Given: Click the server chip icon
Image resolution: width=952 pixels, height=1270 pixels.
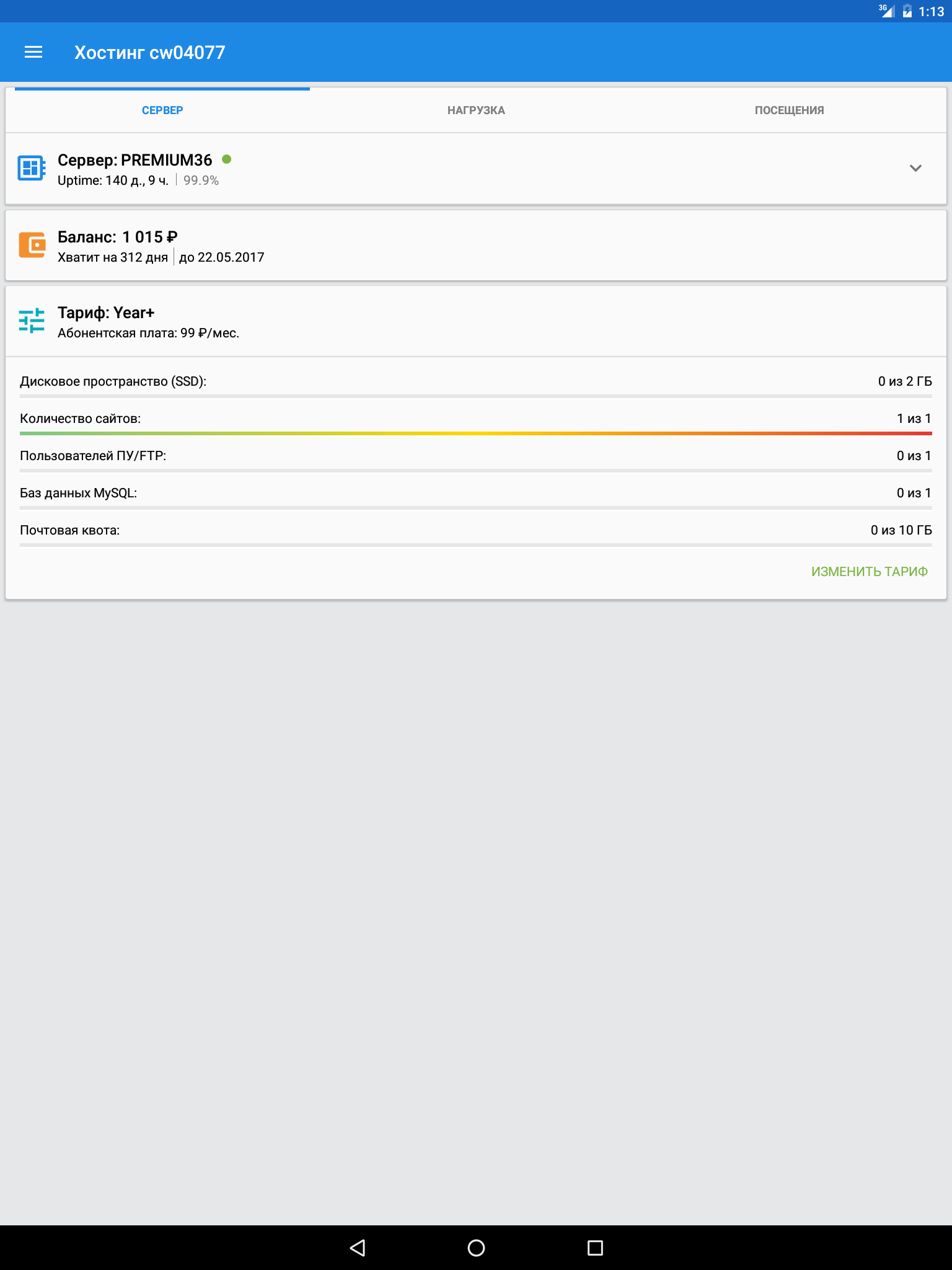Looking at the screenshot, I should (x=32, y=168).
